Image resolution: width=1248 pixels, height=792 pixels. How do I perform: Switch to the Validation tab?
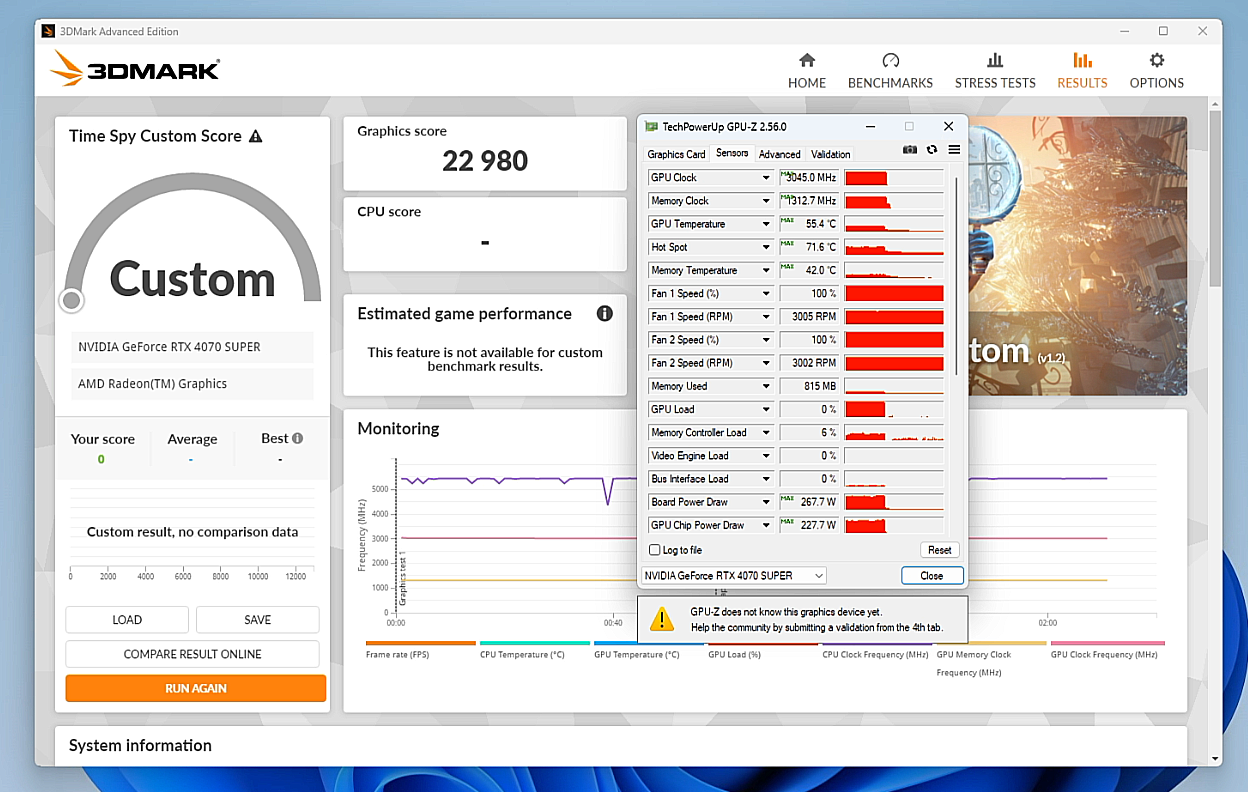click(x=830, y=154)
